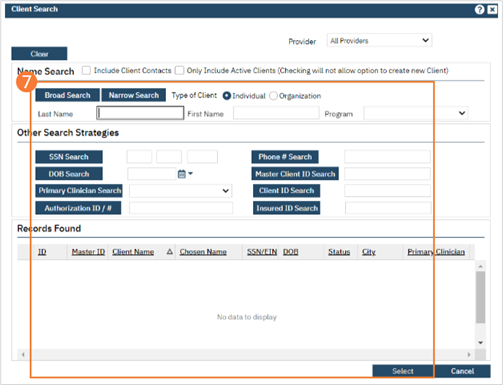
Task: Open the DOB calendar picker icon
Action: tap(182, 174)
